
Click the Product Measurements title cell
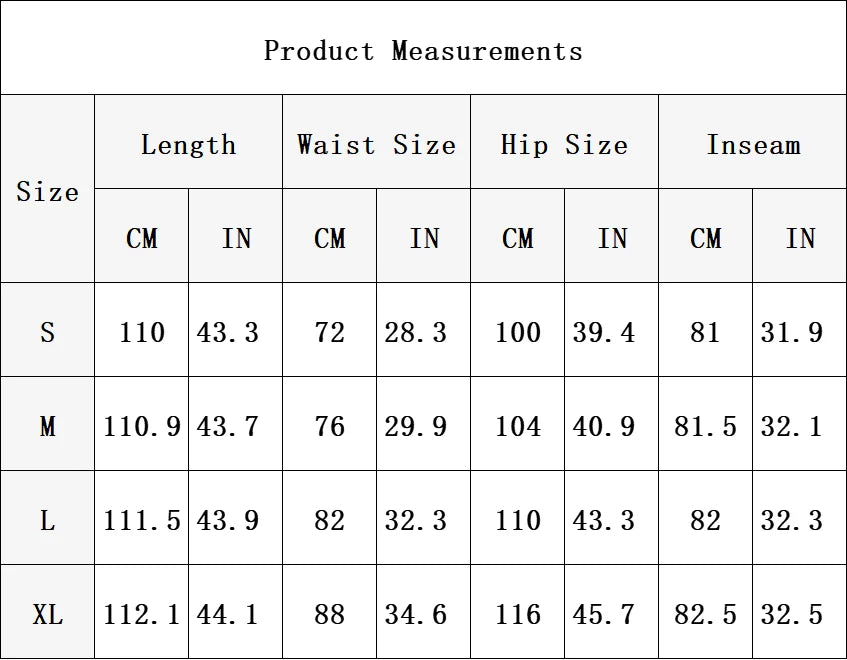tap(424, 48)
